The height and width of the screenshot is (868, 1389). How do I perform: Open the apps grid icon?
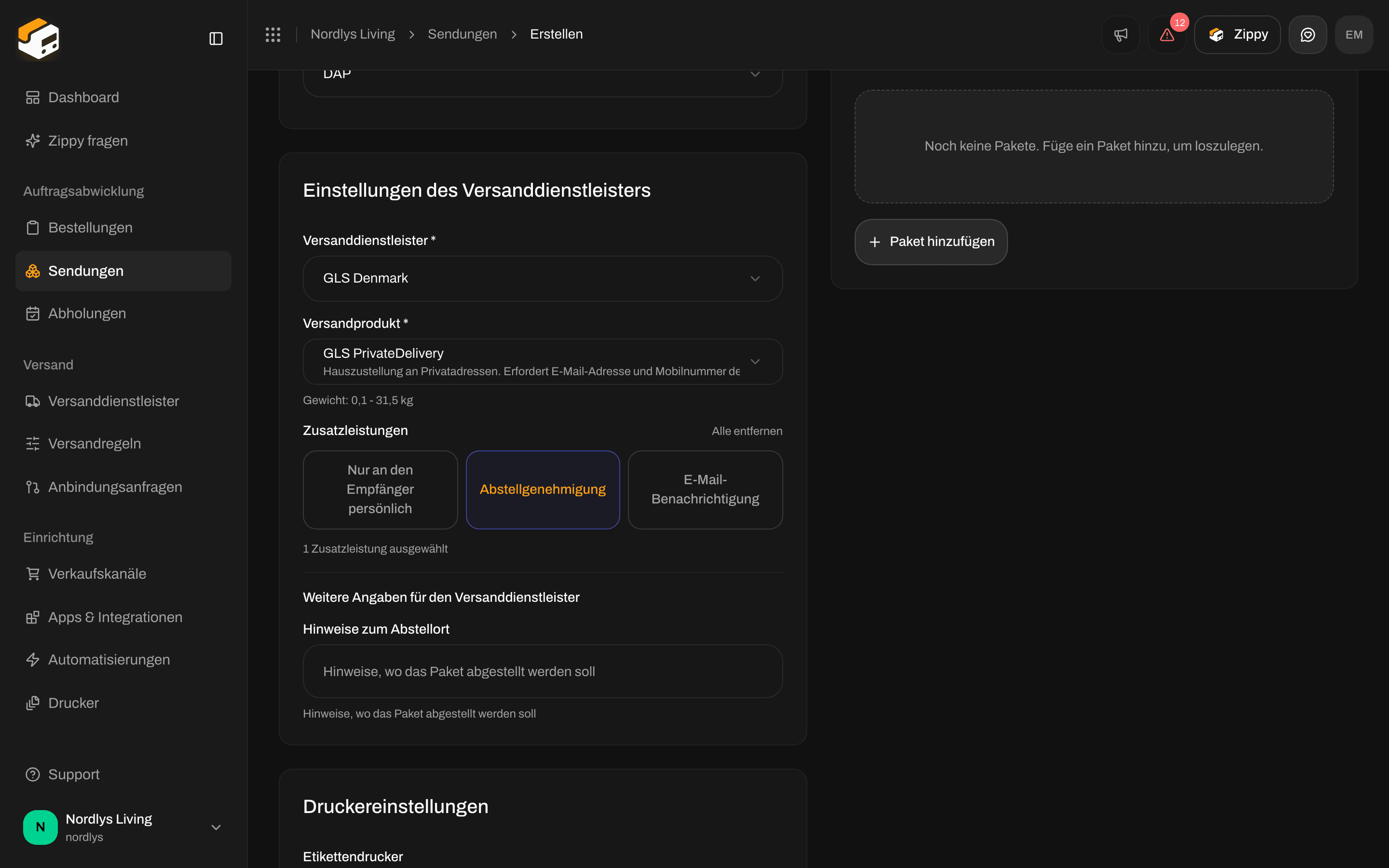272,34
